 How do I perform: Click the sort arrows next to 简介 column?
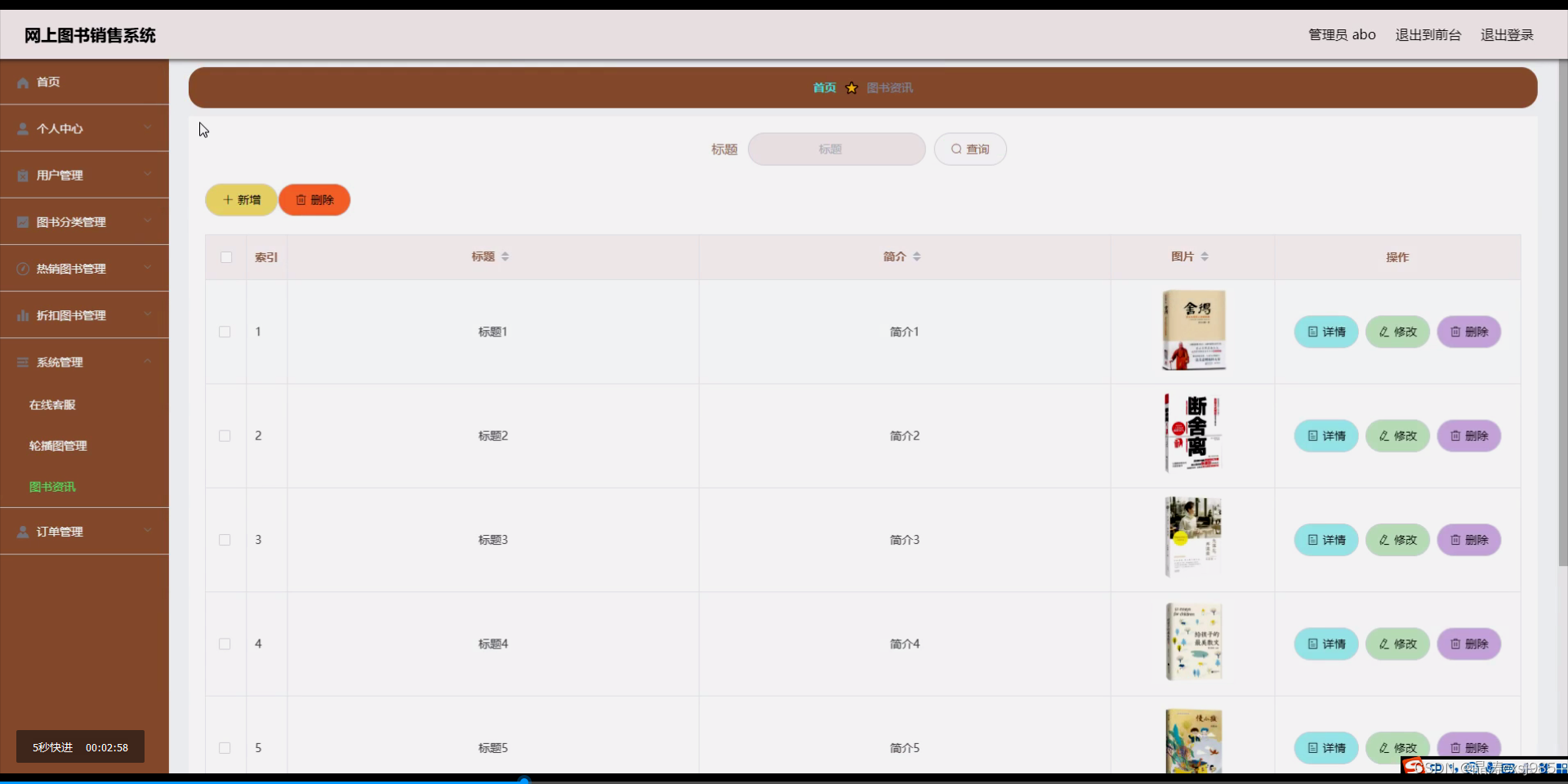917,256
